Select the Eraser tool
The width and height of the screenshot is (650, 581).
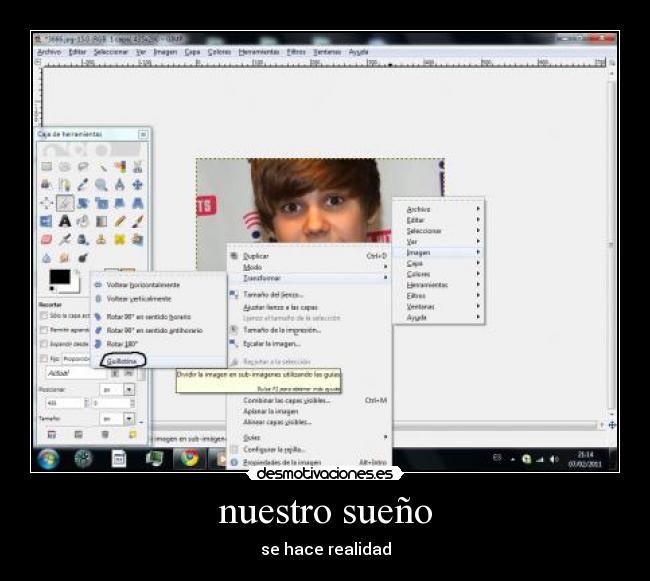pos(46,240)
